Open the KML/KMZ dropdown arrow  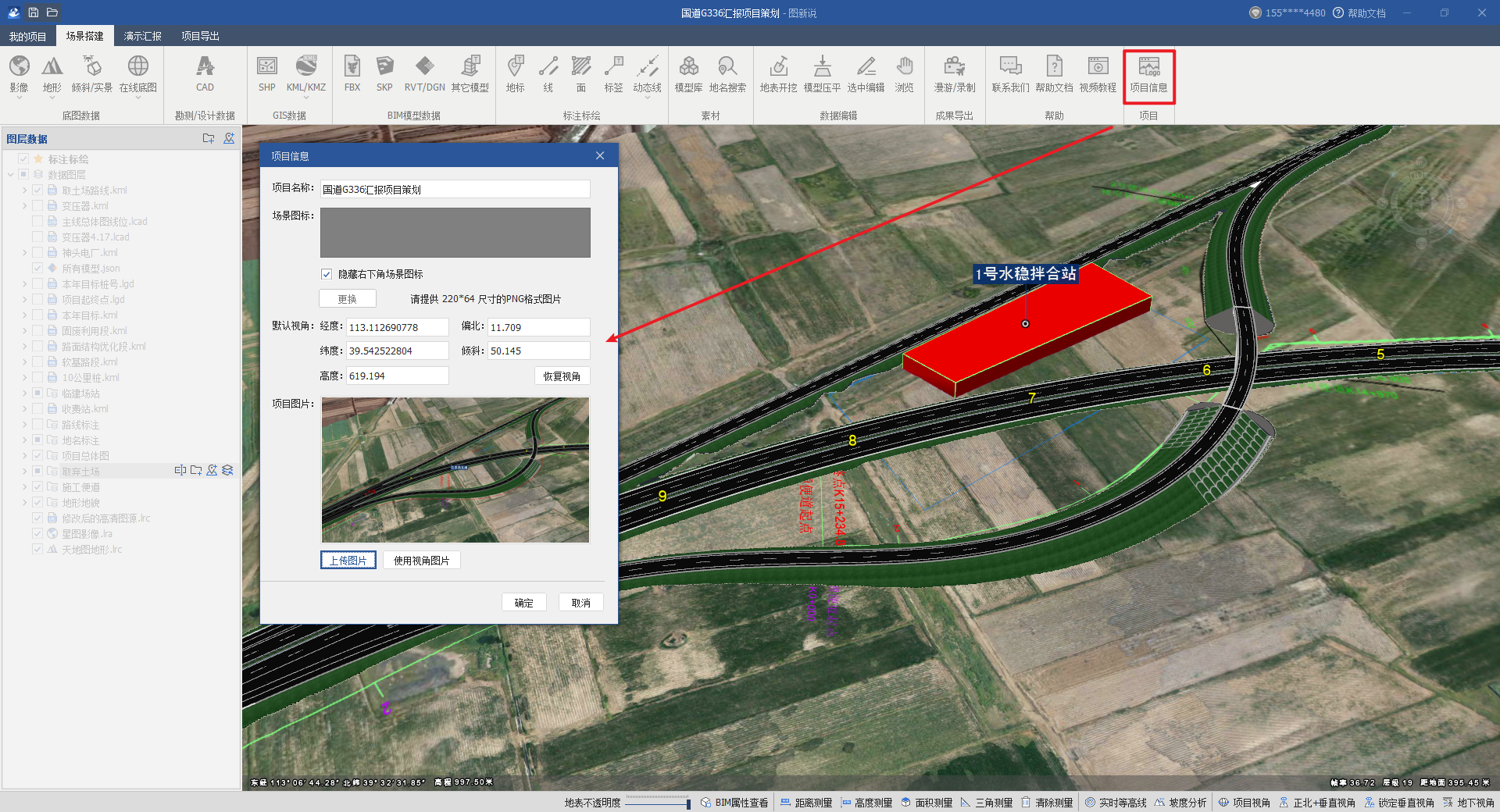click(306, 98)
